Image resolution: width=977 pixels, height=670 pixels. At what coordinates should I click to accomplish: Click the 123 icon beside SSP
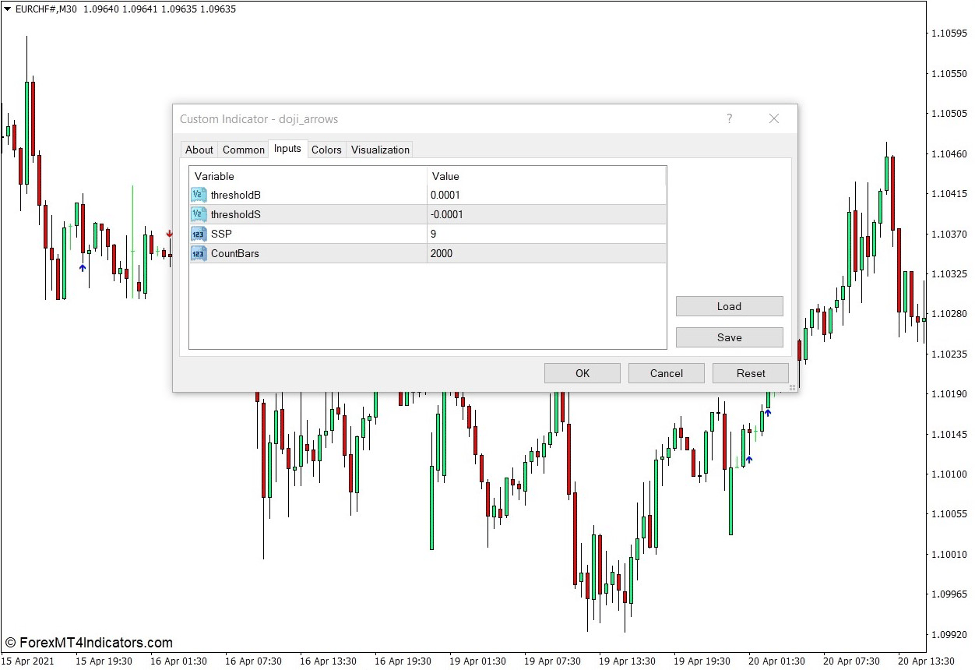197,233
